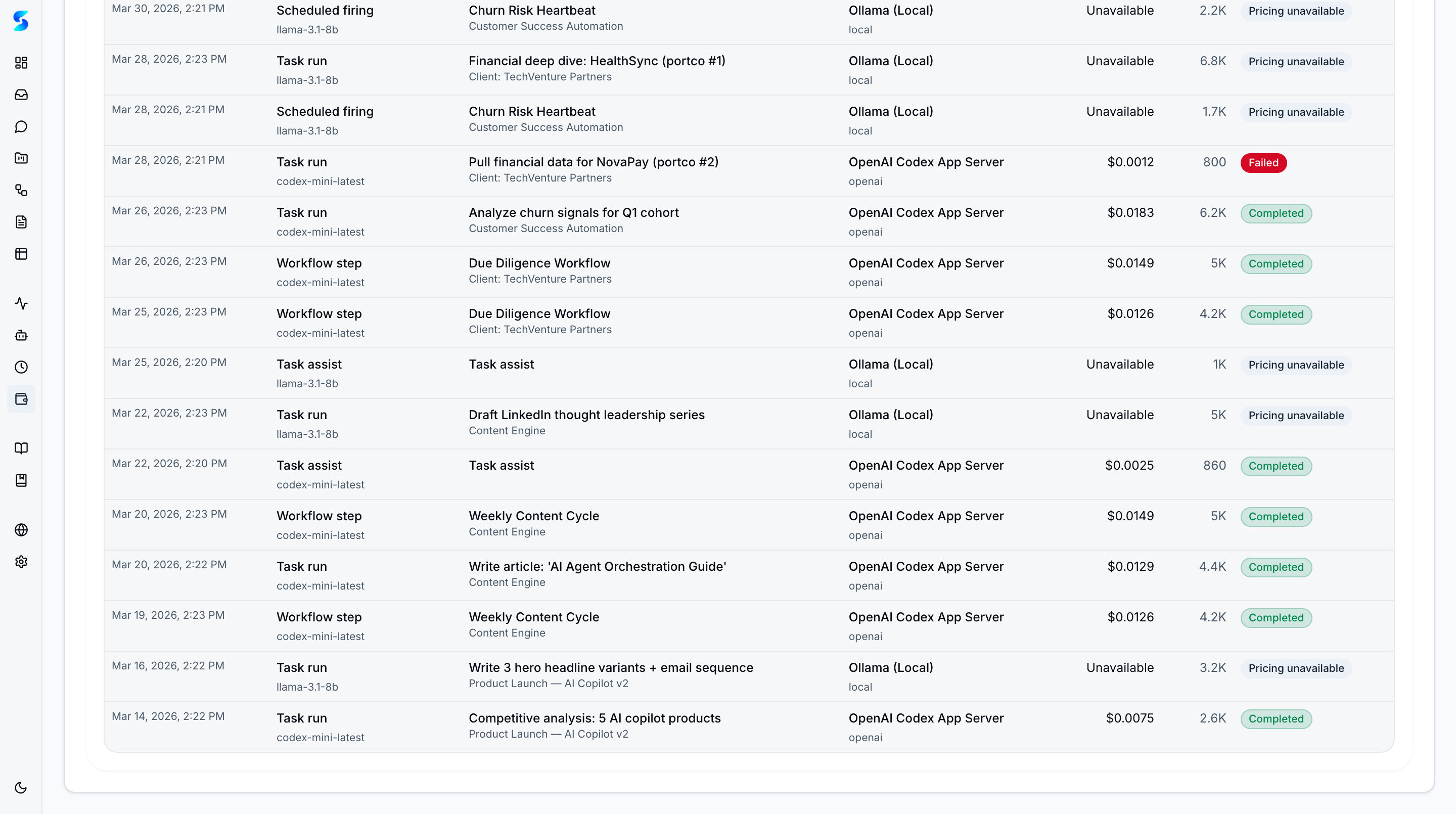Open the globe icon in sidebar
1456x814 pixels.
tap(21, 530)
